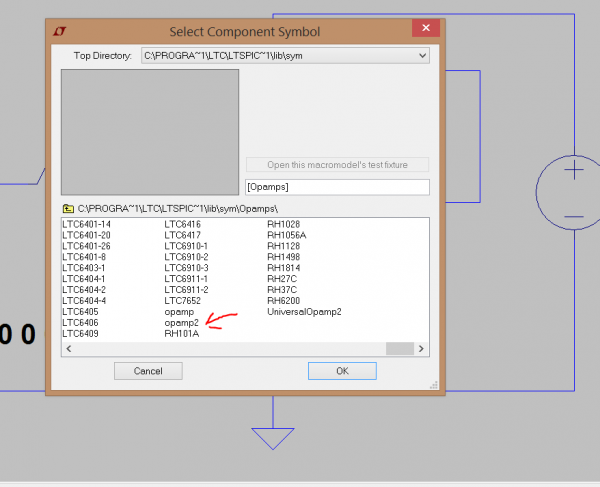The width and height of the screenshot is (600, 487).
Task: Go up one folder via folder icon
Action: click(x=68, y=208)
